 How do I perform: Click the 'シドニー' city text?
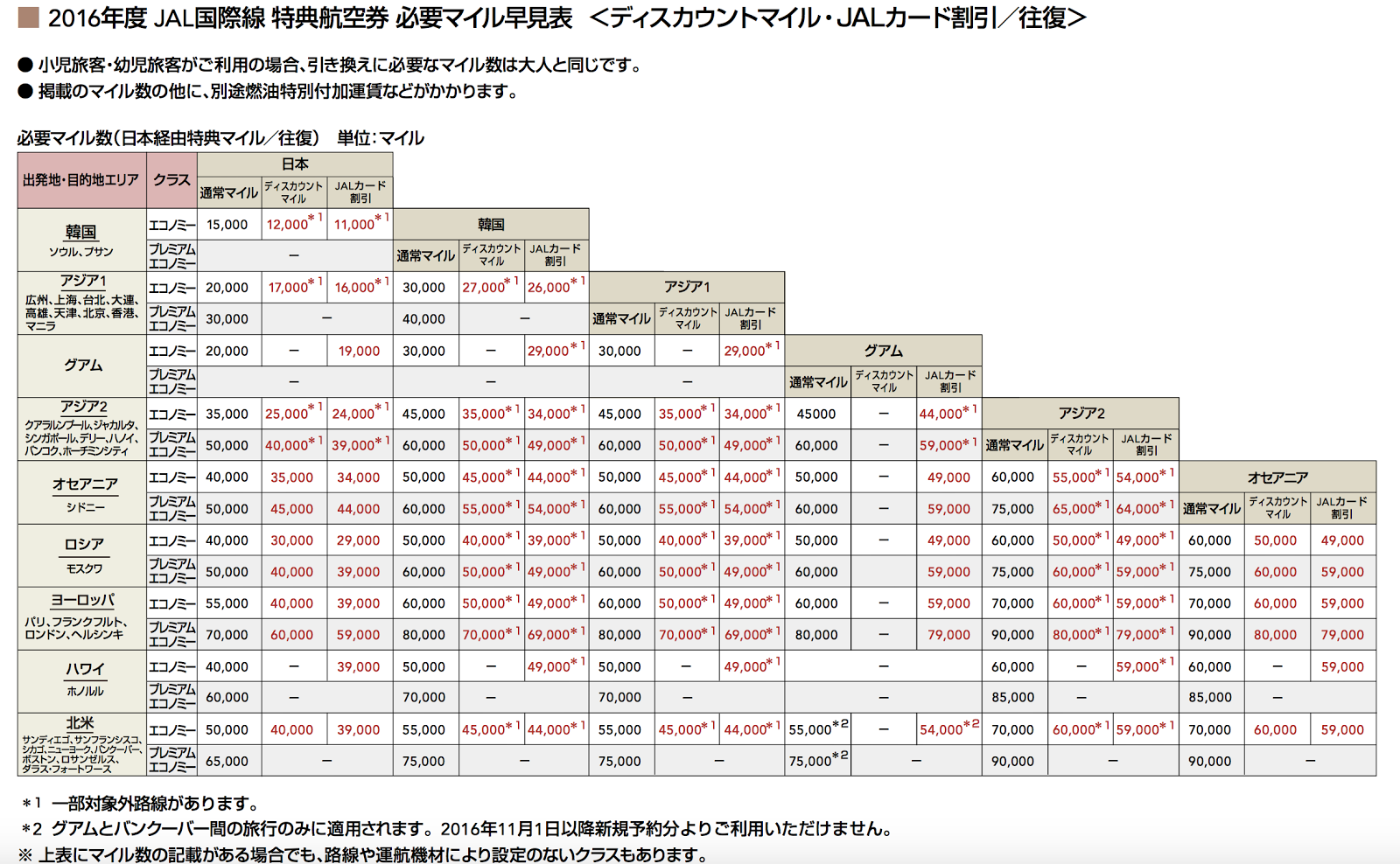point(85,507)
